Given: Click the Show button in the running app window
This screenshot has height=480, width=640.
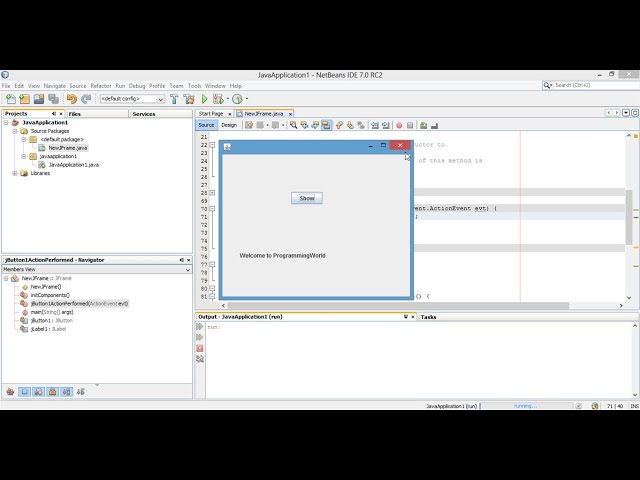Looking at the screenshot, I should [x=307, y=198].
